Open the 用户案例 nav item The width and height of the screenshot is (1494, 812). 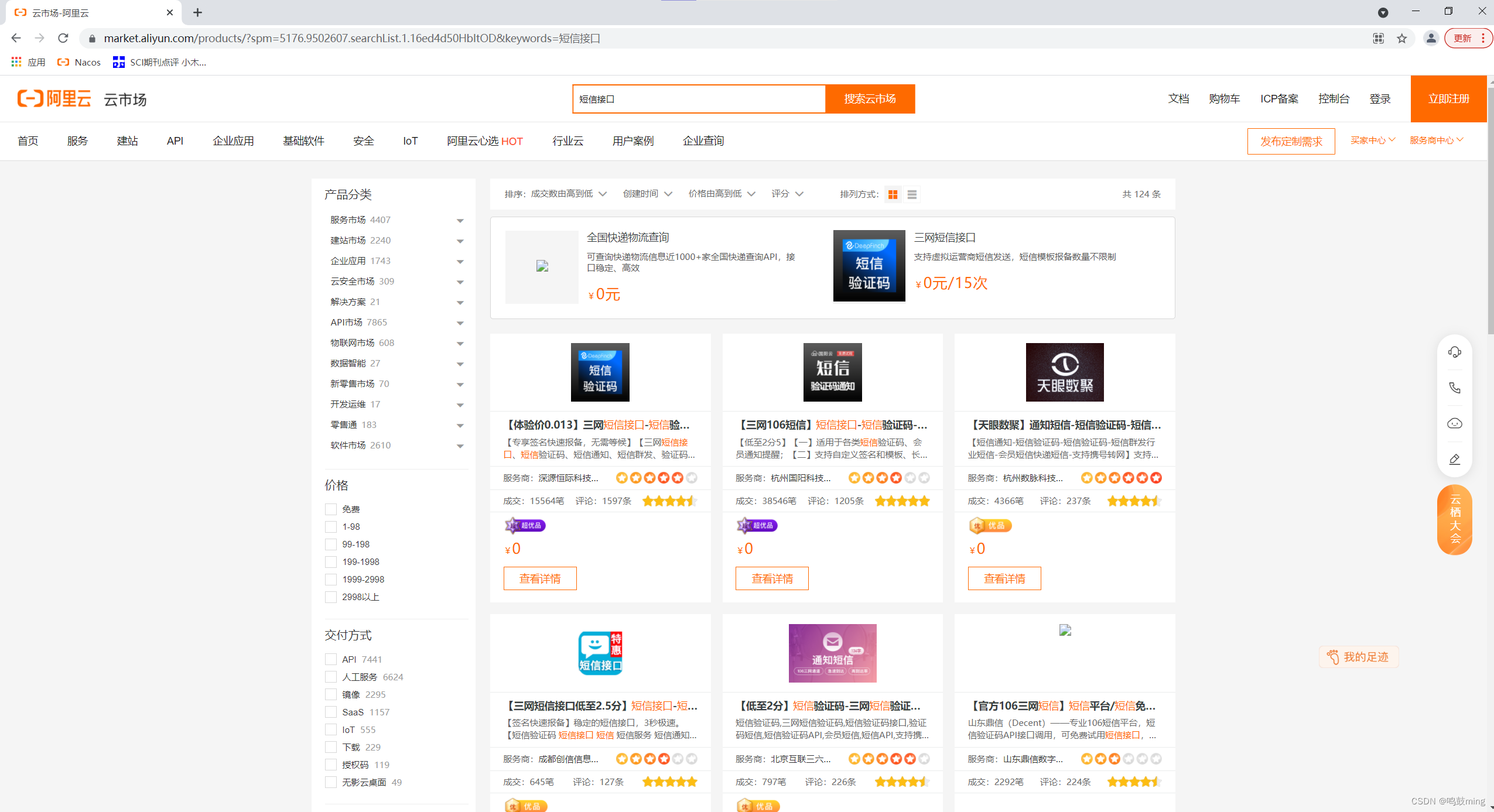(x=633, y=141)
